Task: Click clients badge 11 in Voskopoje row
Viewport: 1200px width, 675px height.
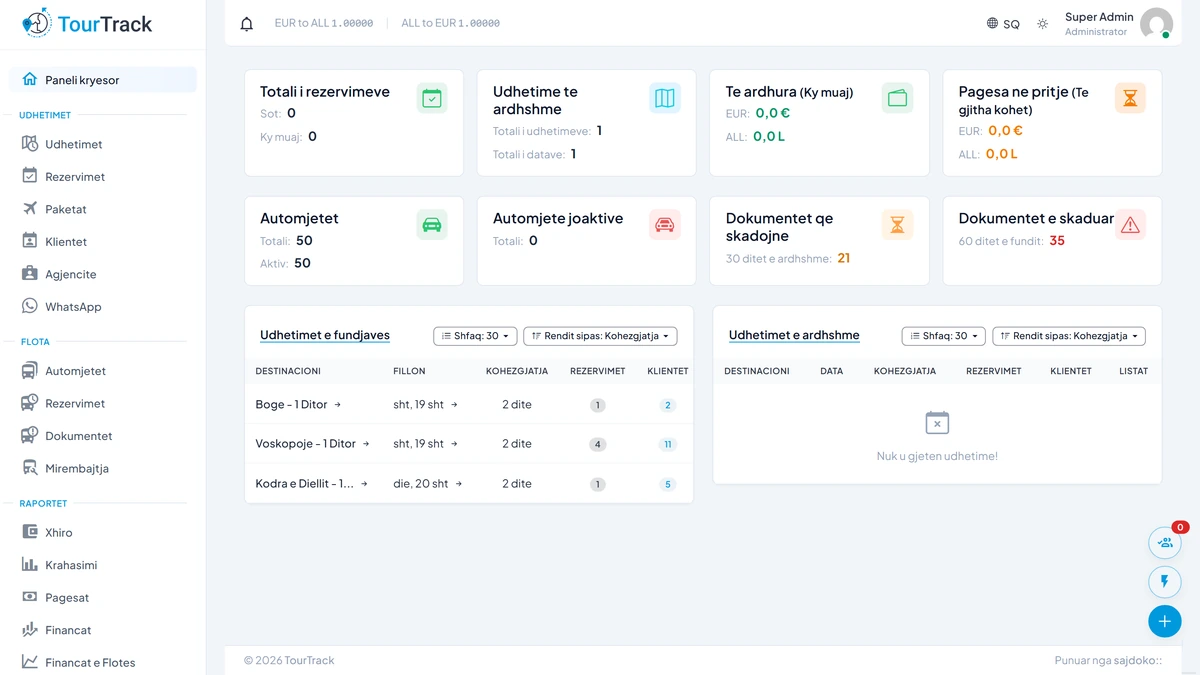Action: point(668,444)
